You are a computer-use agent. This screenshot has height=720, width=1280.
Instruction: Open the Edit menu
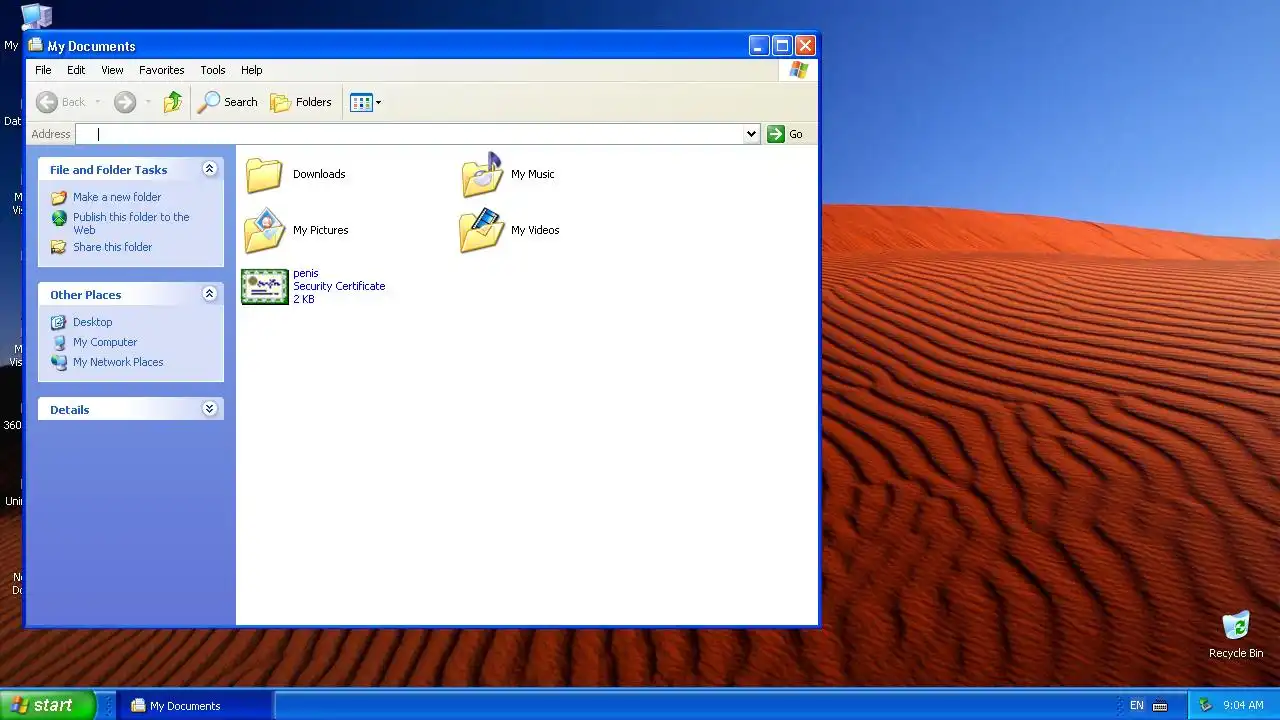[x=76, y=70]
